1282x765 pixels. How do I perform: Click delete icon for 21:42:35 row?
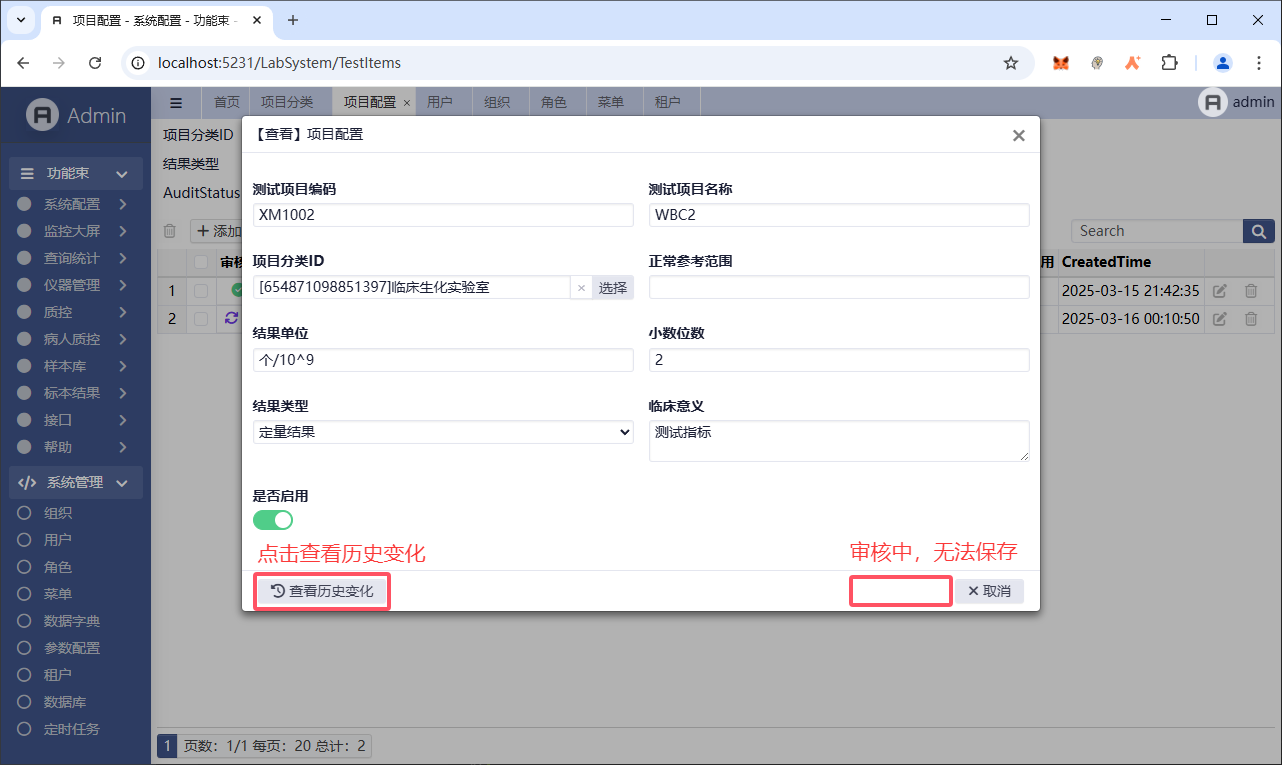[1251, 291]
